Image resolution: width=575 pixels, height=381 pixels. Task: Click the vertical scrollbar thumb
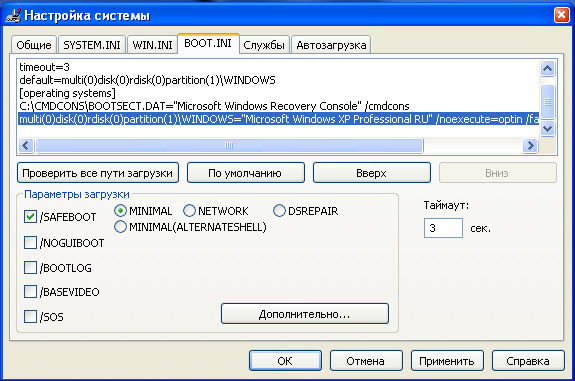547,102
